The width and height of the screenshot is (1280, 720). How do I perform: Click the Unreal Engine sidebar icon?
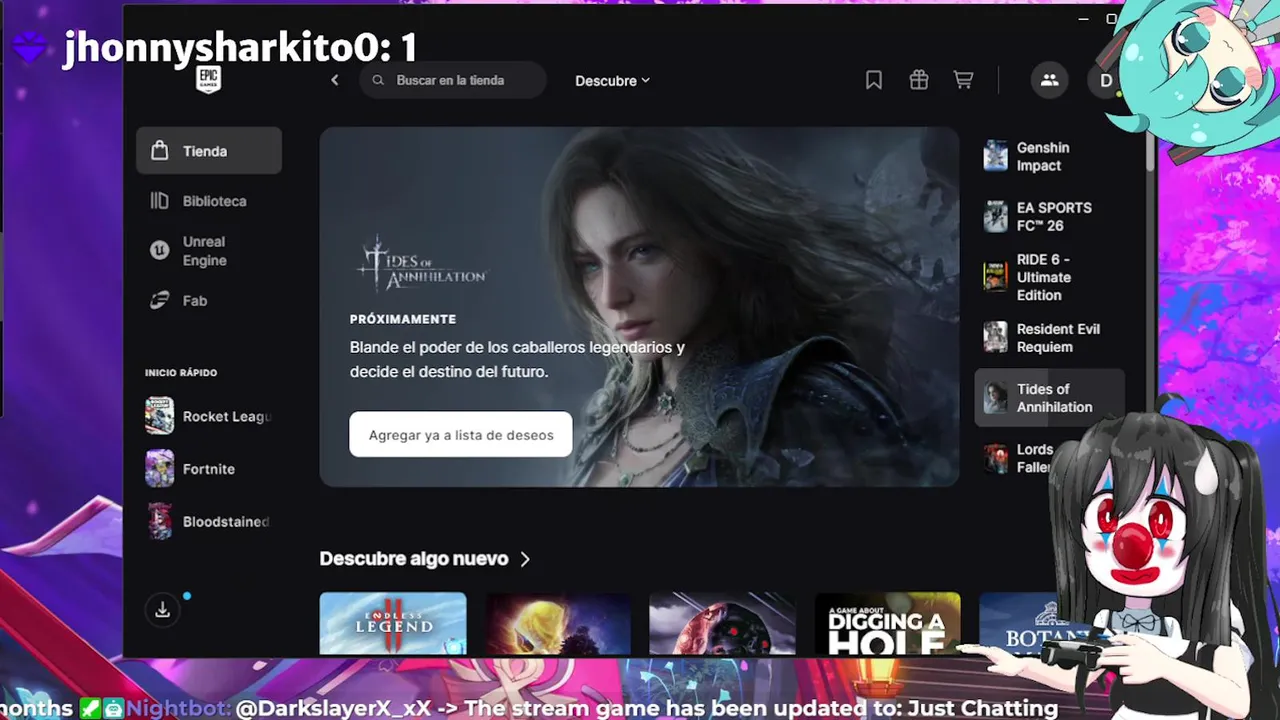click(159, 251)
